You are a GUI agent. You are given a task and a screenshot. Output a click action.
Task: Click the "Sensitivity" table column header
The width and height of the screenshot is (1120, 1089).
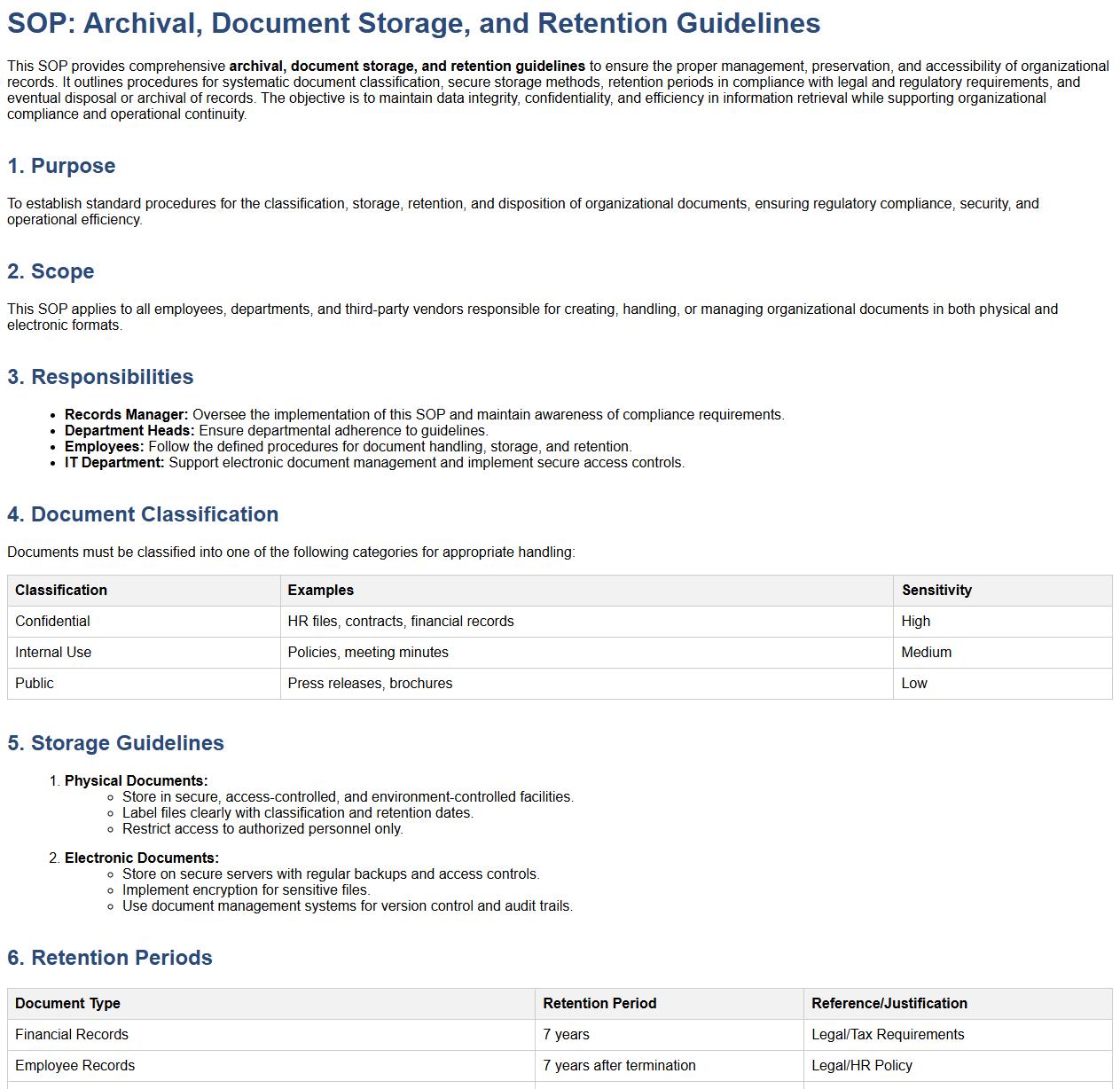936,591
